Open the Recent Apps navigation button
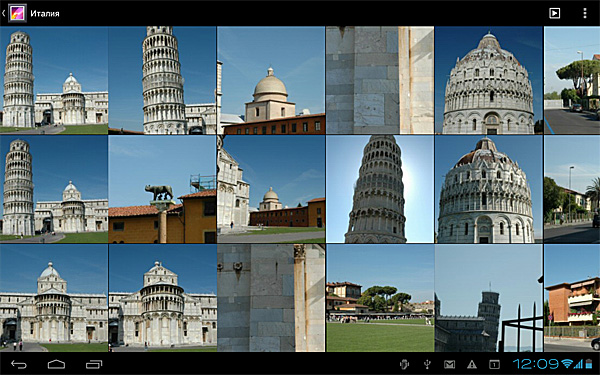 pos(94,364)
